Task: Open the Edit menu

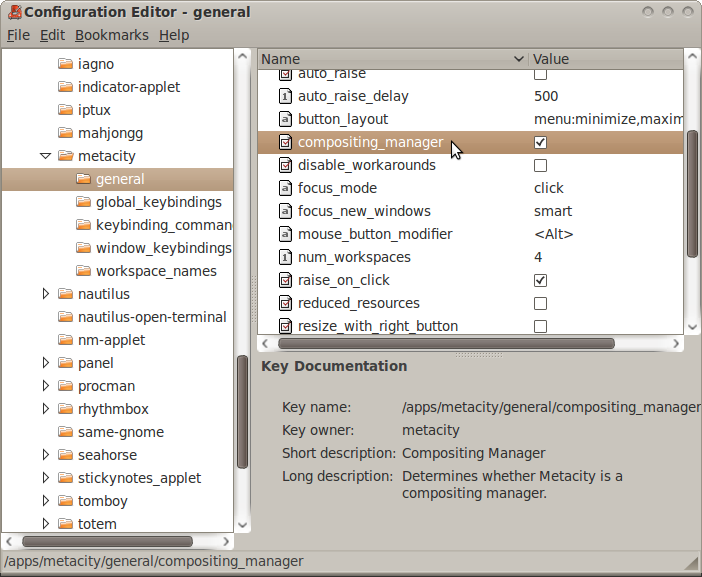Action: [x=52, y=35]
